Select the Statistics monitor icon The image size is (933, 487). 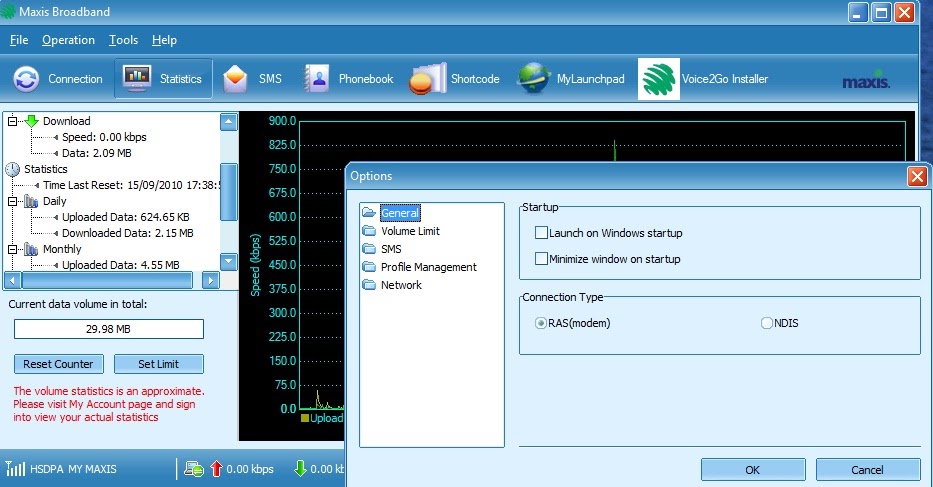(137, 78)
